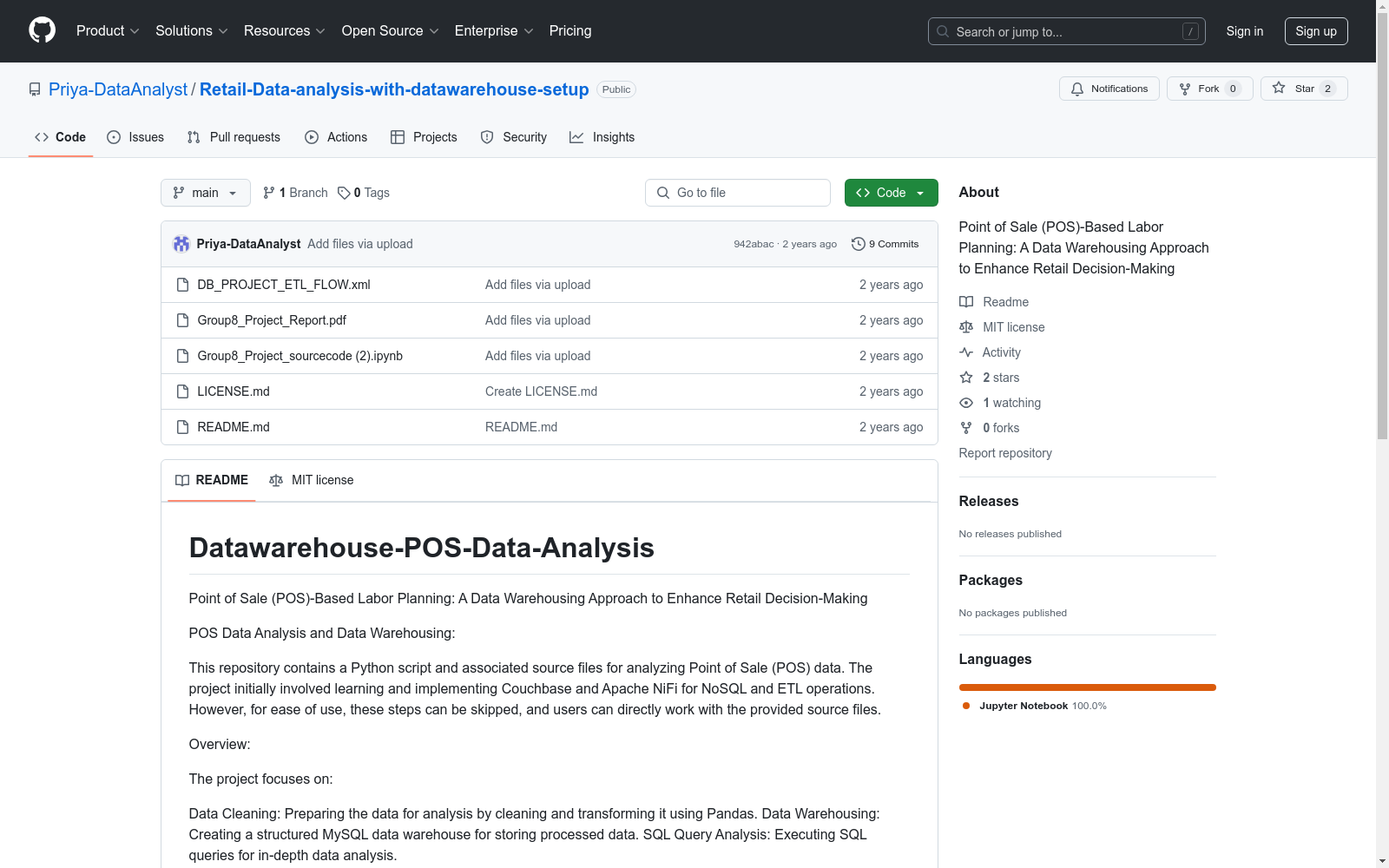Click the branch icon beside 1 Branch
This screenshot has height=868, width=1389.
pyautogui.click(x=269, y=193)
